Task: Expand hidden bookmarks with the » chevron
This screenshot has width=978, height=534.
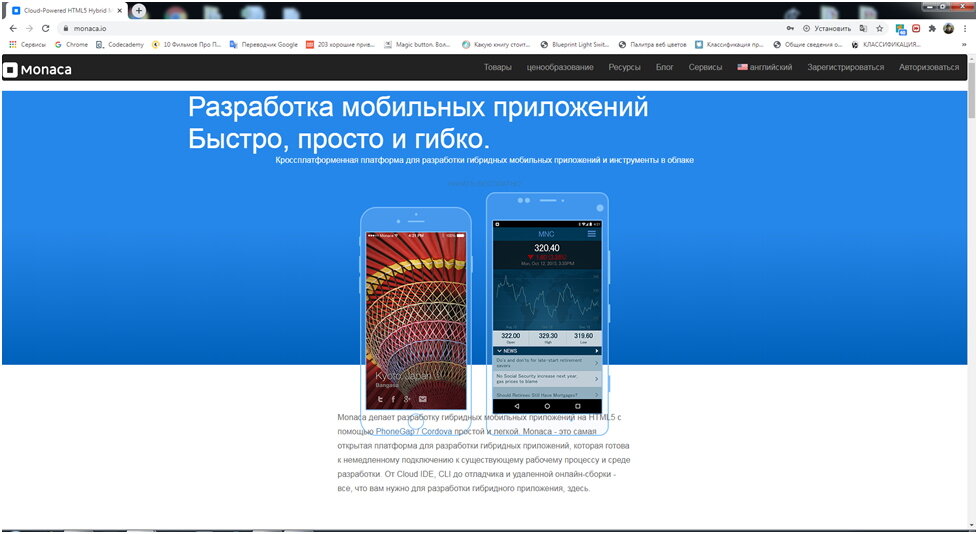Action: pos(964,45)
